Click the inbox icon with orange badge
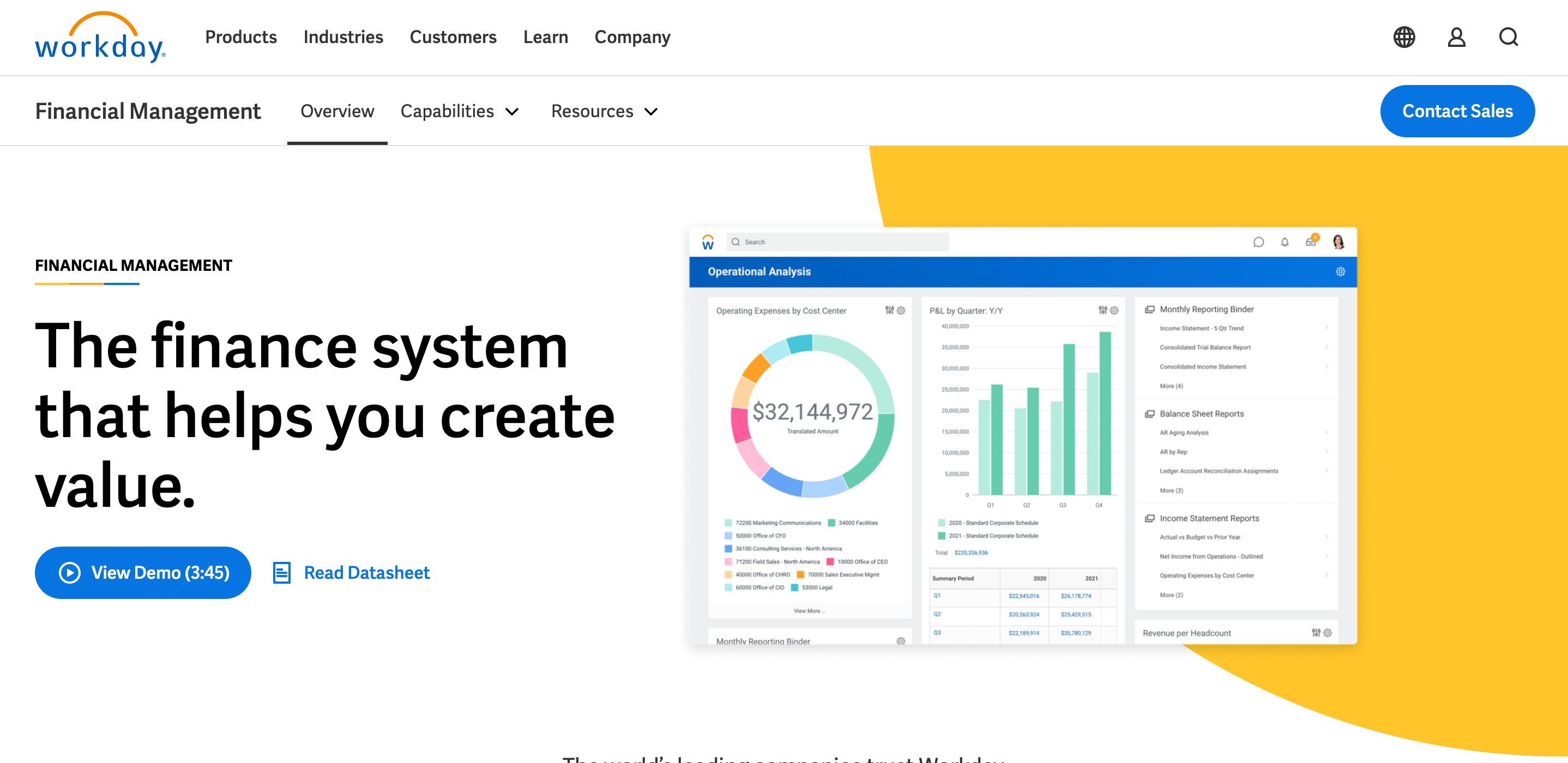This screenshot has width=1568, height=763. pyautogui.click(x=1312, y=241)
